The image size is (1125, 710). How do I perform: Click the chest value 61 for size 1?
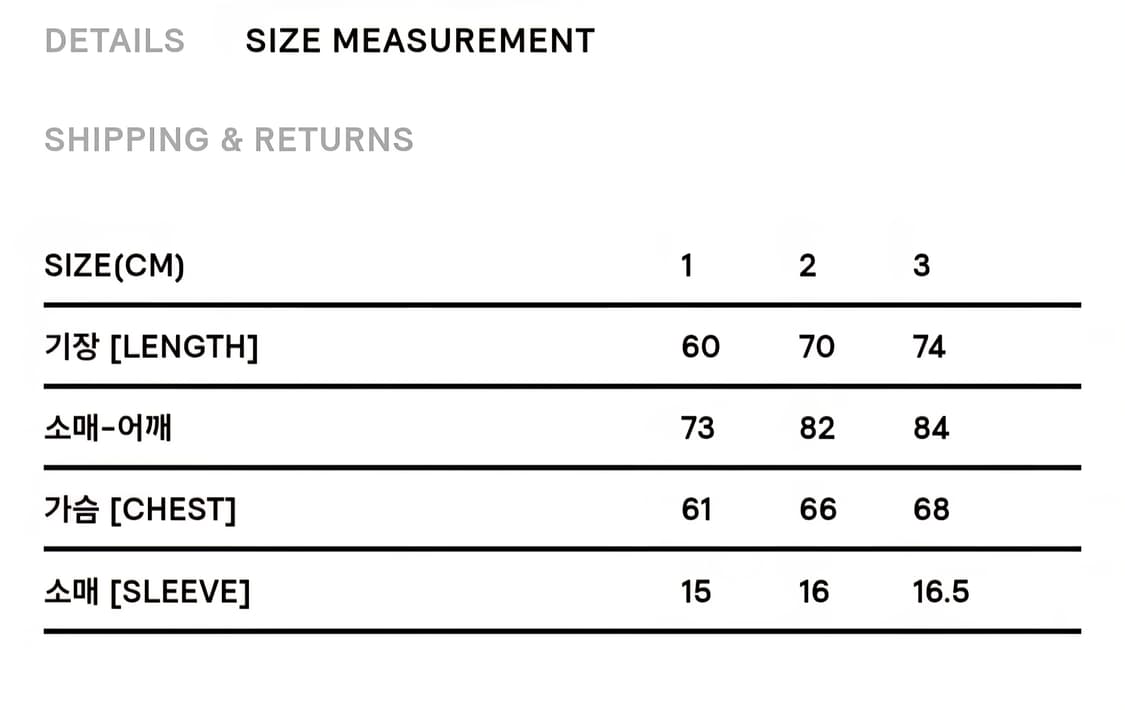click(696, 510)
